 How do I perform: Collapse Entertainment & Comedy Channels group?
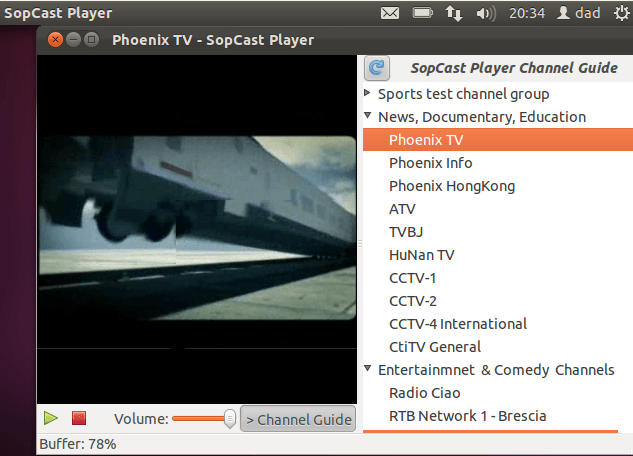point(368,370)
